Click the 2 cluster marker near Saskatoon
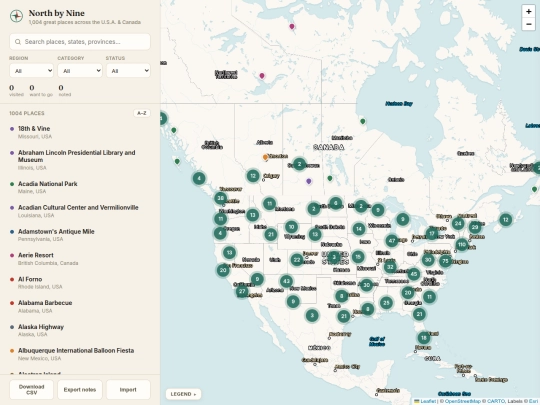 pyautogui.click(x=300, y=164)
